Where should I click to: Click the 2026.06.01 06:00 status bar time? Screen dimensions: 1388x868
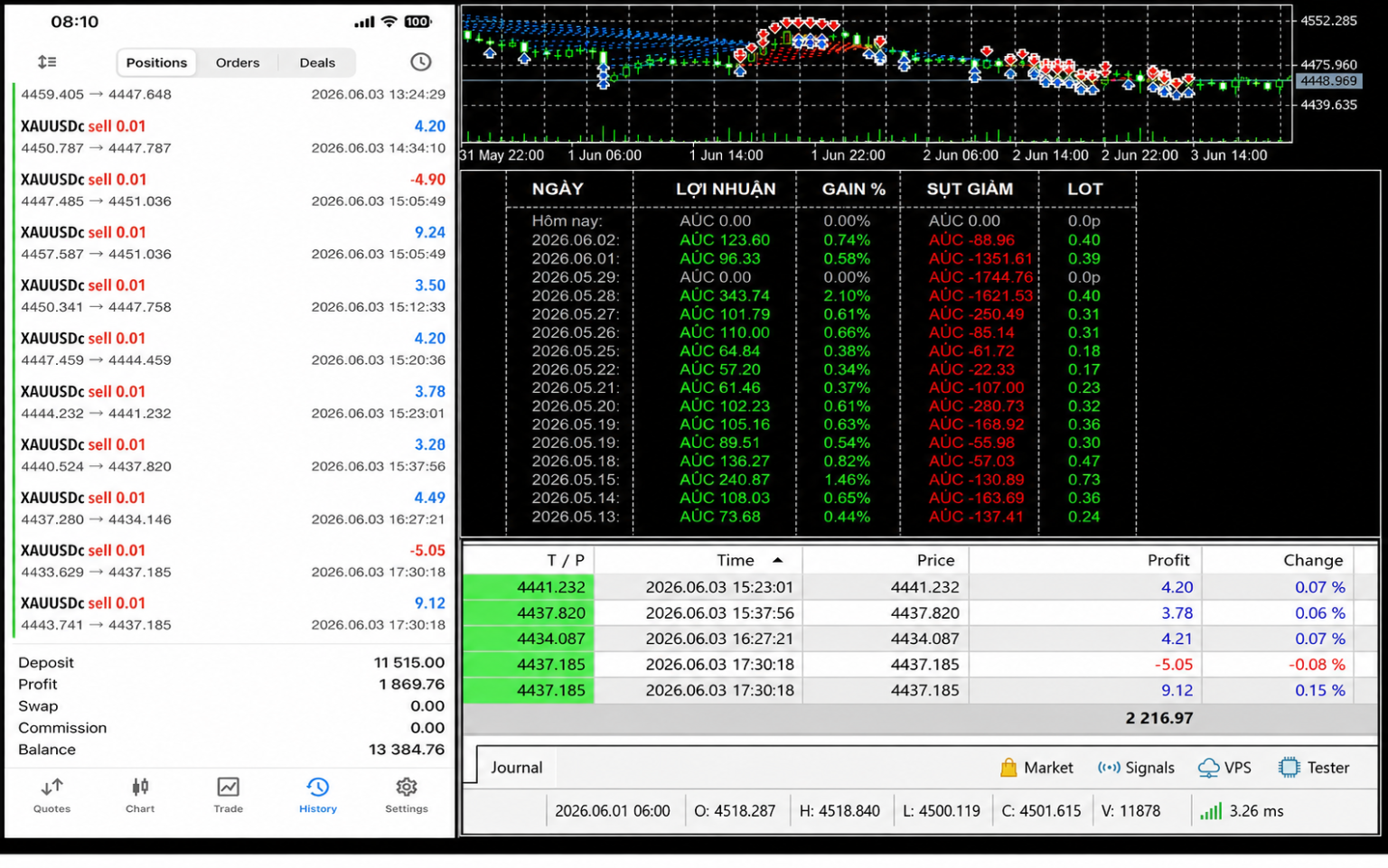[x=613, y=811]
